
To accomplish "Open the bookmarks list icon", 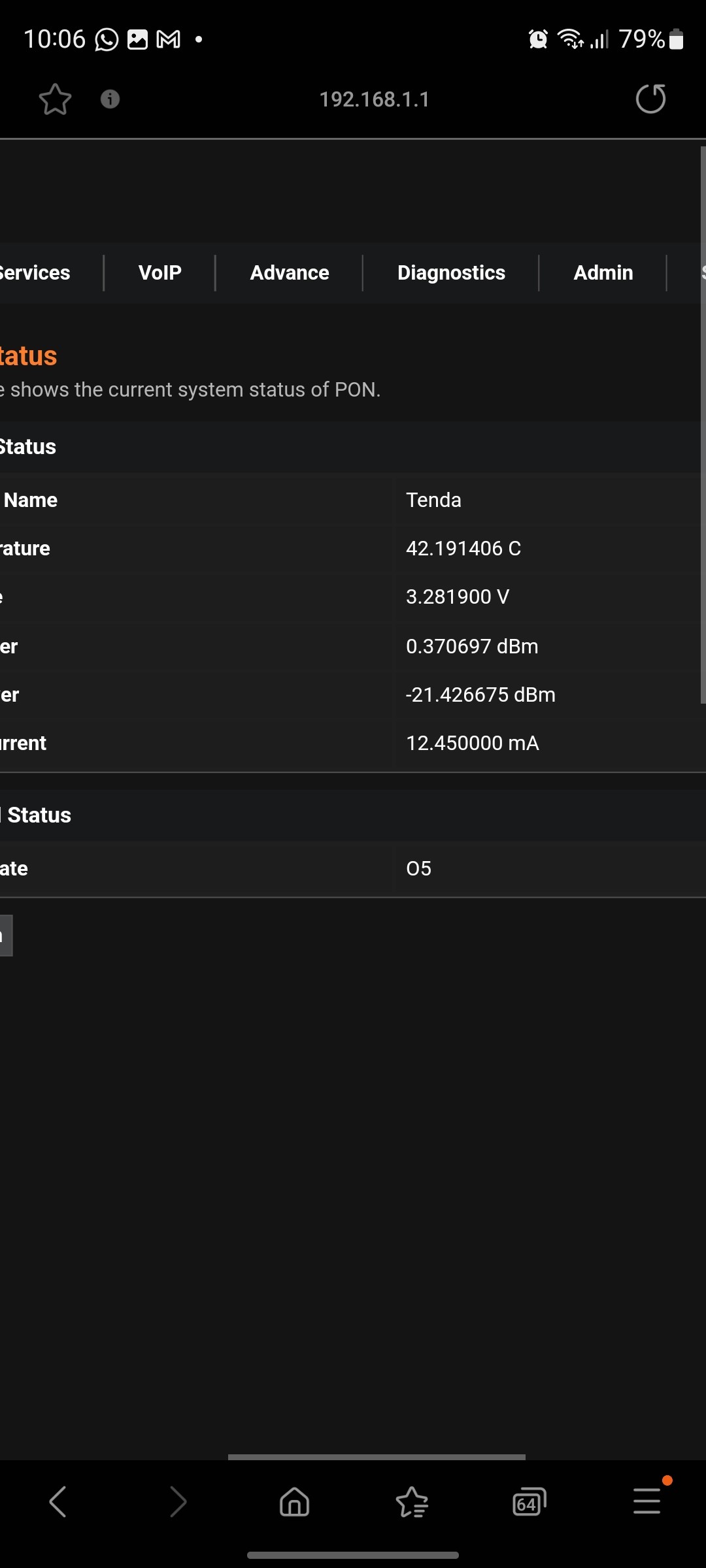I will click(412, 1501).
